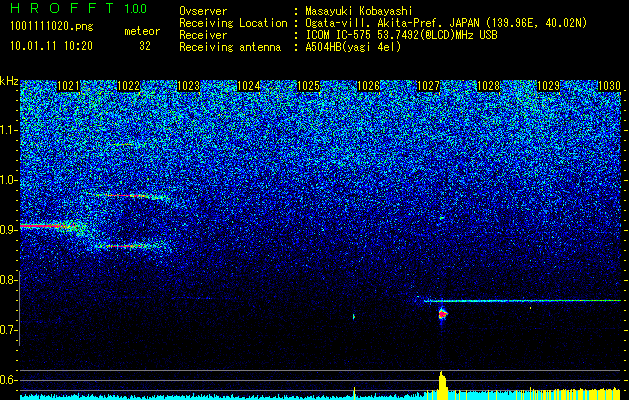The width and height of the screenshot is (629, 400).
Task: Click the A504HB(yagi 4el) antenna text
Action: pos(353,47)
